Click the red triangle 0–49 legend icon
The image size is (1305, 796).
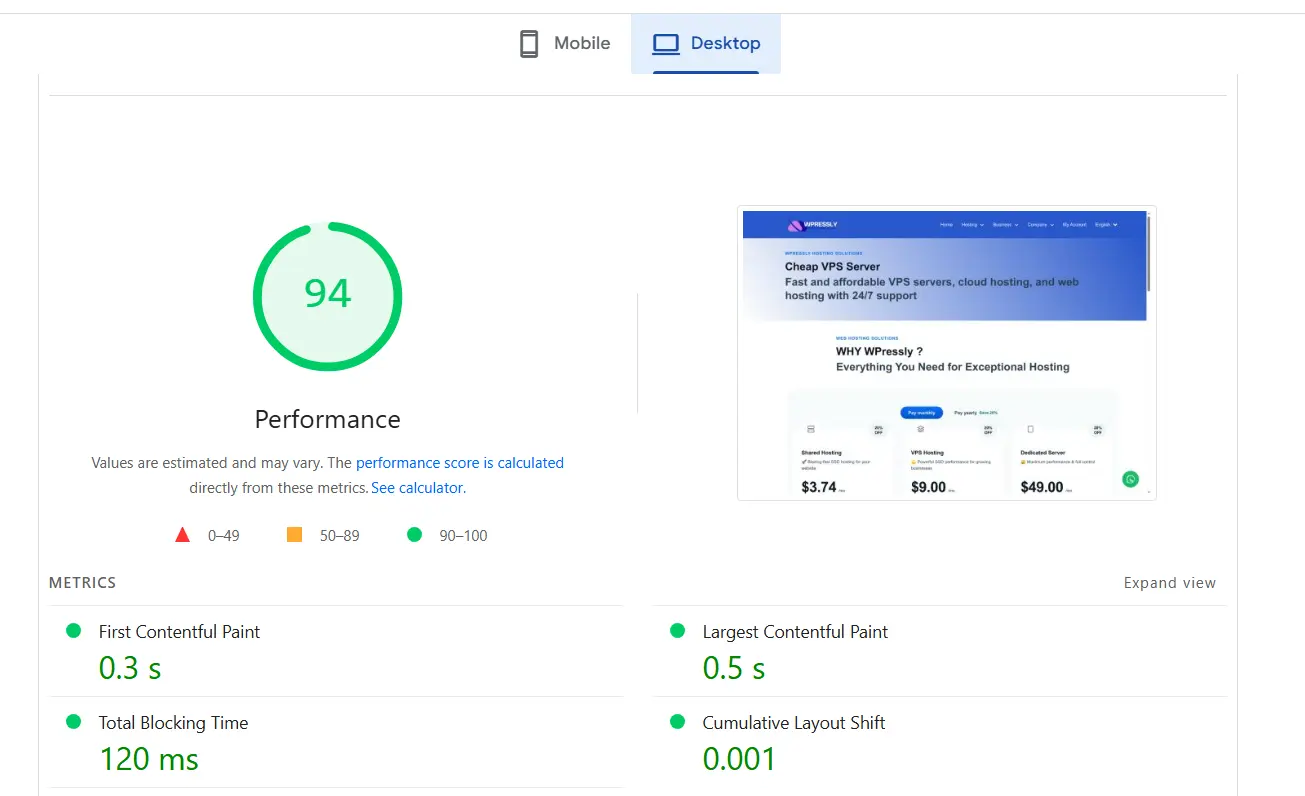[x=182, y=534]
